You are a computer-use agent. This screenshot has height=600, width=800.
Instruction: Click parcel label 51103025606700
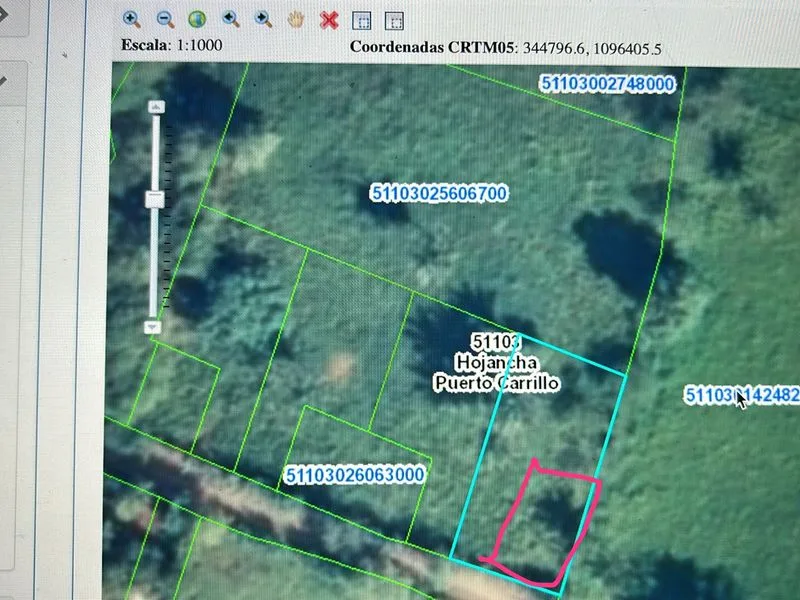439,193
